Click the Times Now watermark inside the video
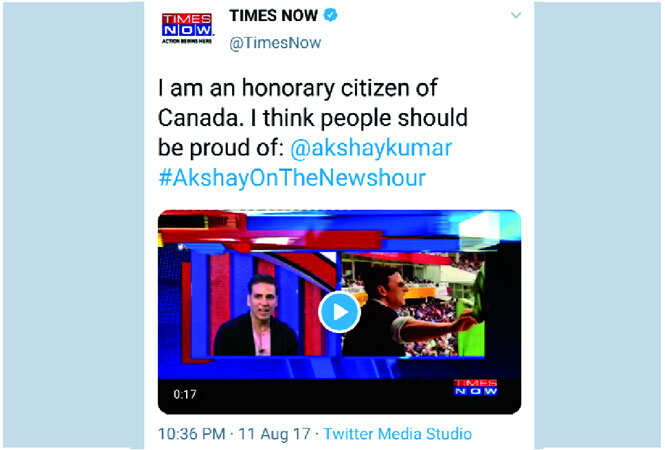 (x=475, y=387)
